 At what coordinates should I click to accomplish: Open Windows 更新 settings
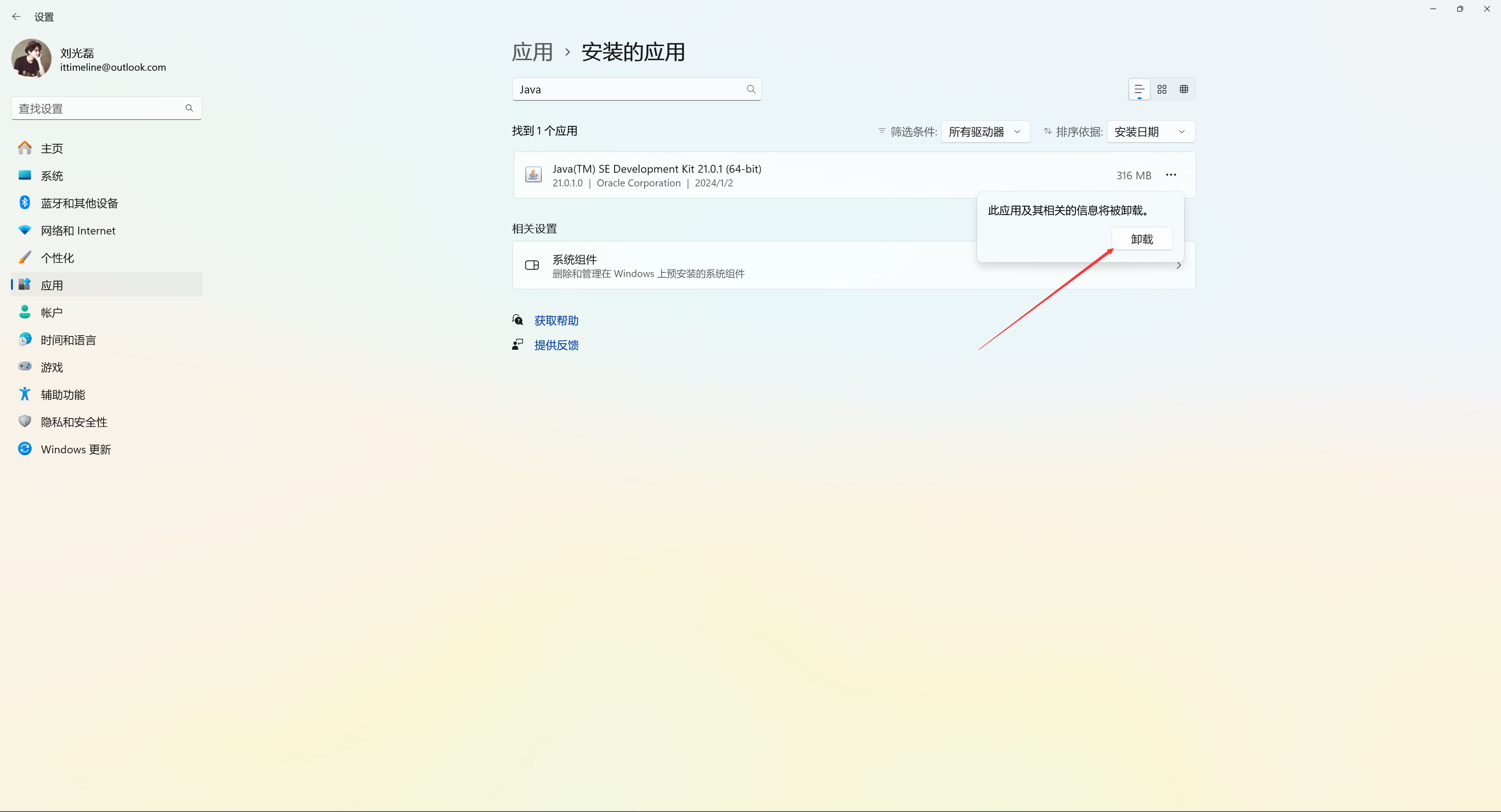tap(107, 449)
